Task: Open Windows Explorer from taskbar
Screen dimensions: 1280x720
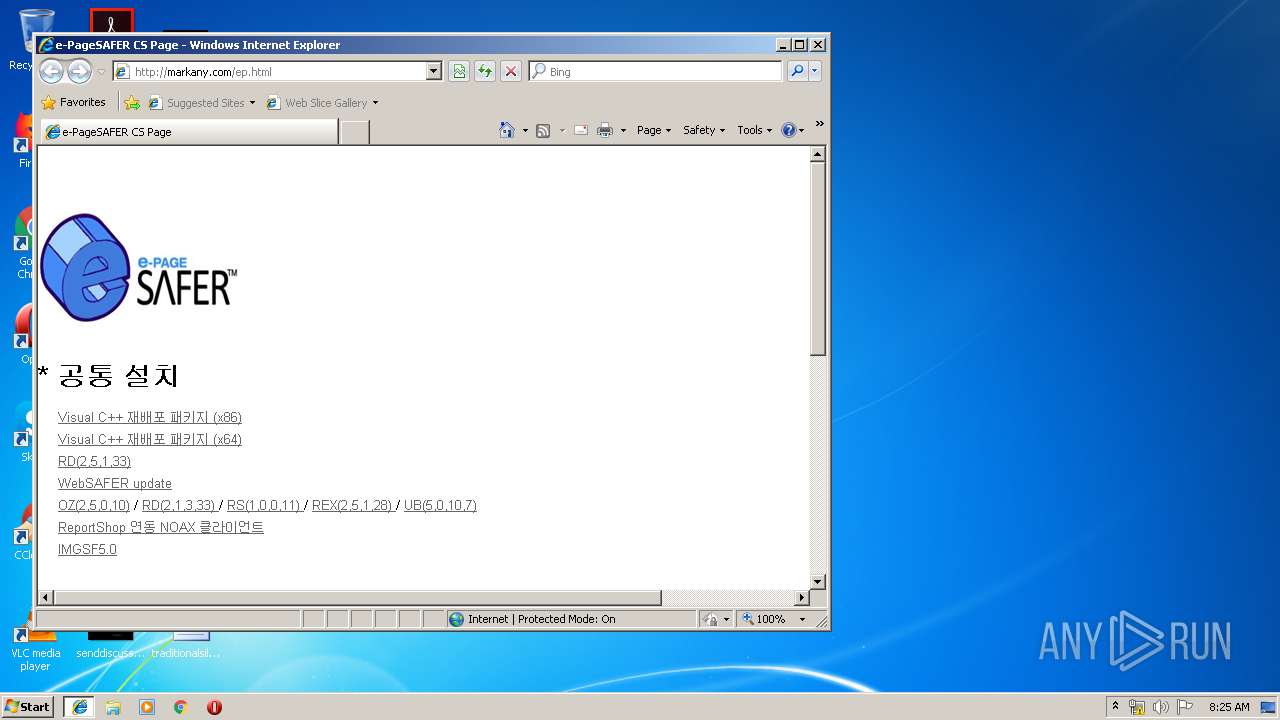Action: click(x=113, y=706)
